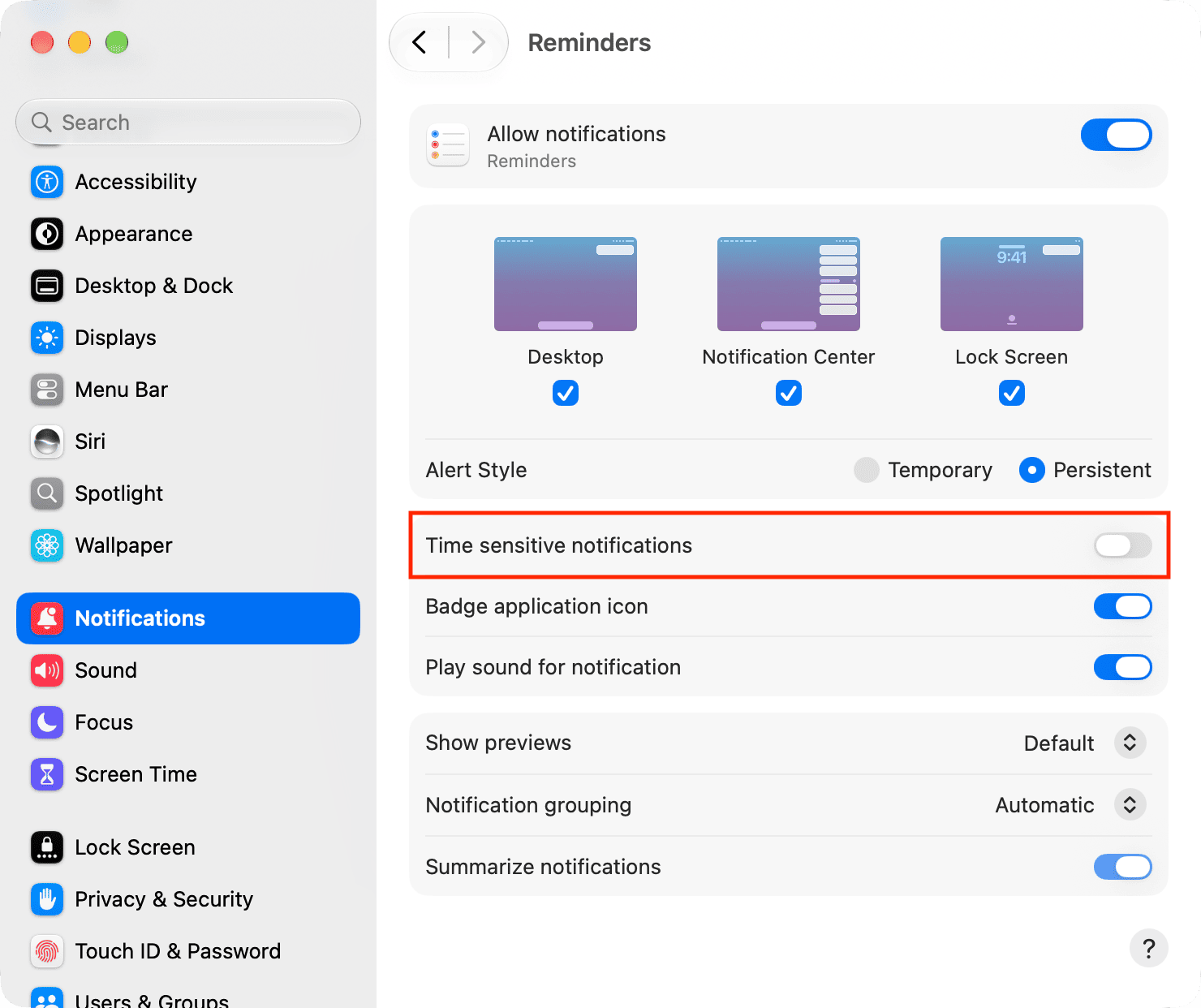The image size is (1201, 1008).
Task: Uncheck the Notification Center checkbox
Action: (x=789, y=393)
